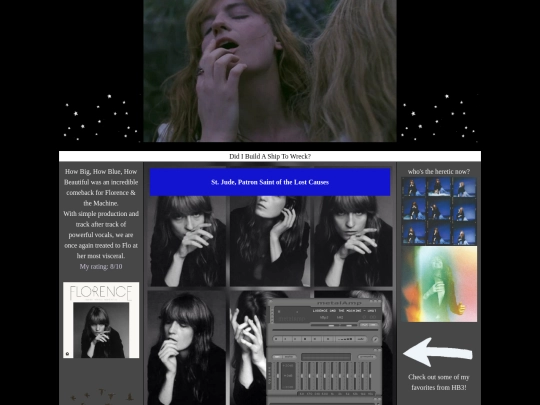
Task: Click the 'who's the heretic now?' caption
Action: tap(439, 172)
